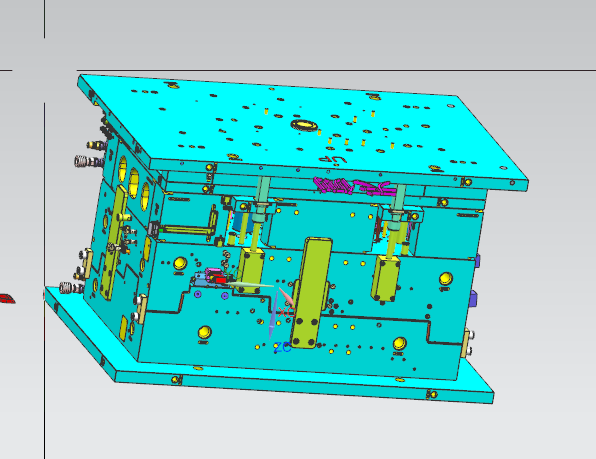Select the vertical yellow-green bar on the left side face

[114, 242]
